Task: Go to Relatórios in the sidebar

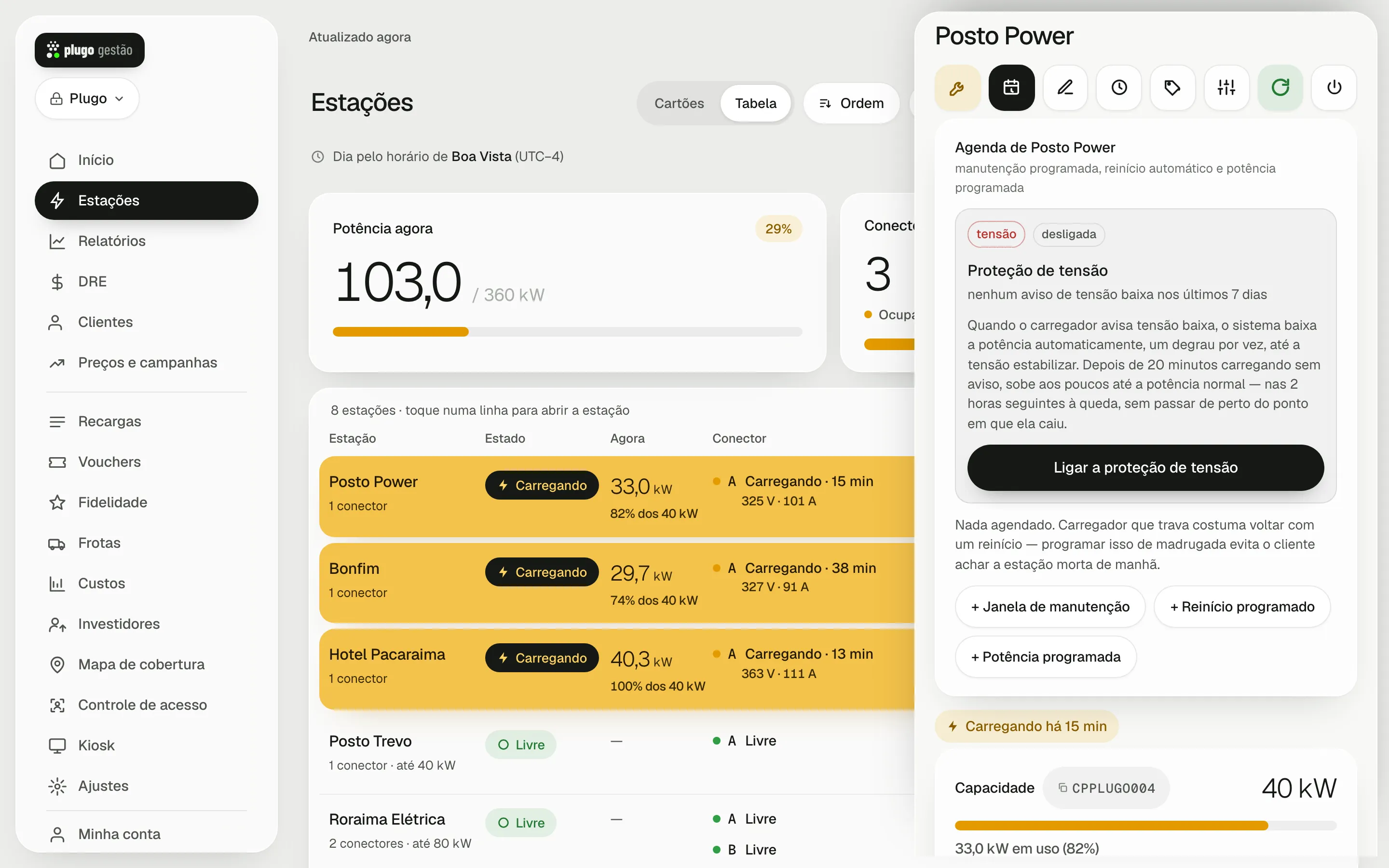Action: click(146, 241)
